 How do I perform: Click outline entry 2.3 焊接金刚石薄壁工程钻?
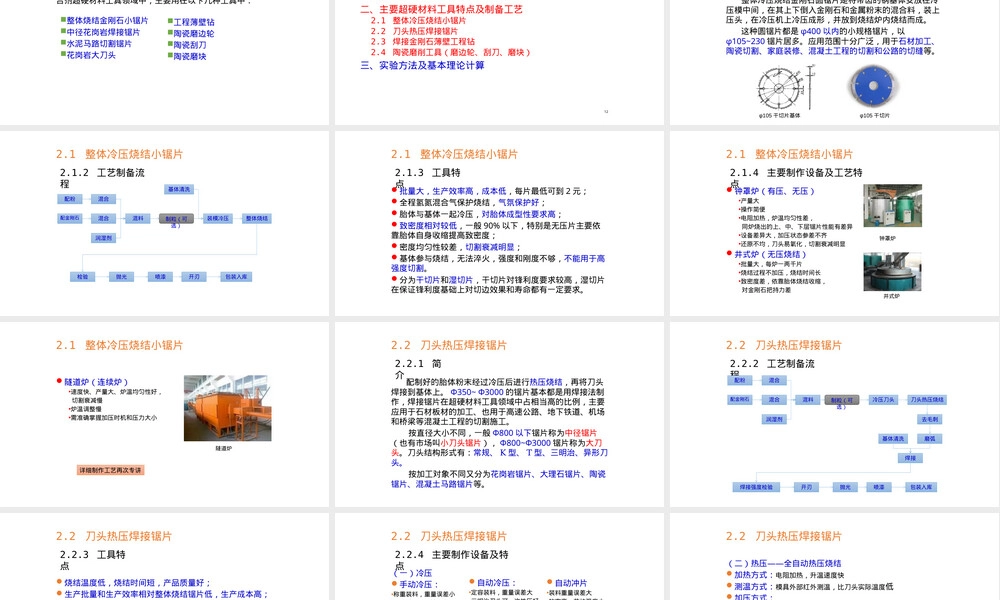point(423,41)
